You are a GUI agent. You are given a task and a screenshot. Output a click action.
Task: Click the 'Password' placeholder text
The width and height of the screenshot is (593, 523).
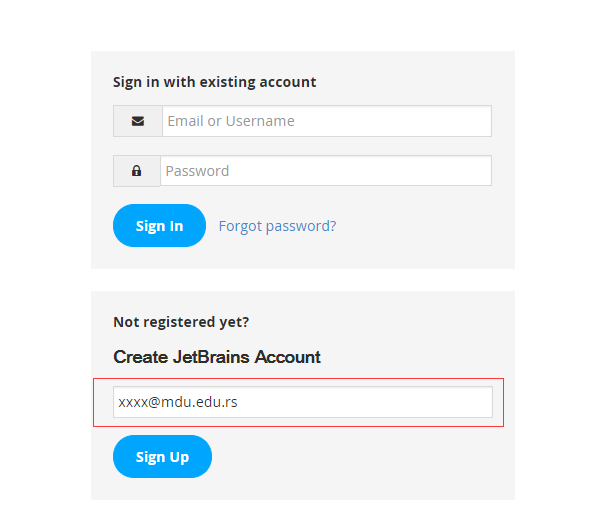(x=197, y=171)
